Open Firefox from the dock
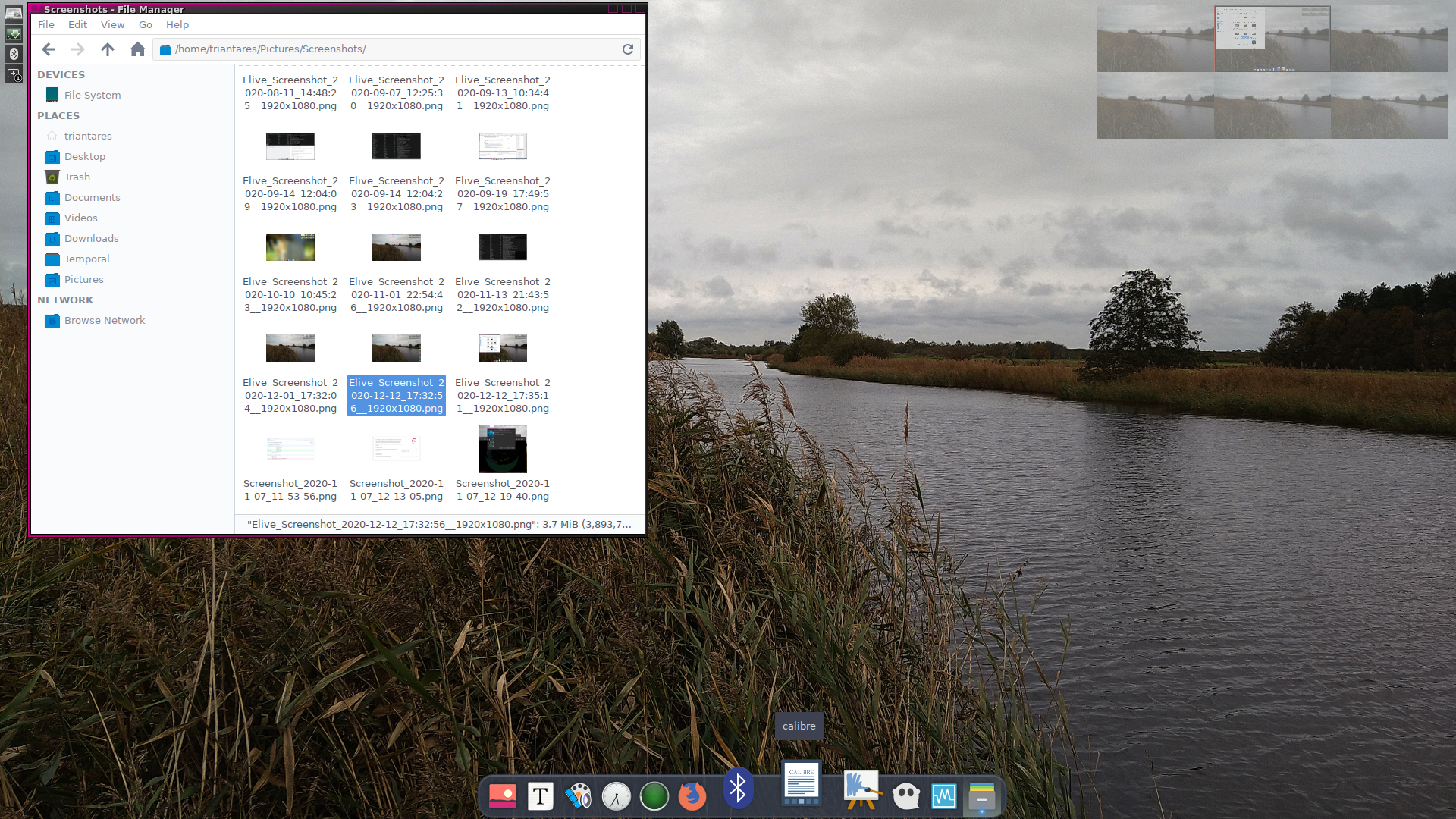The image size is (1456, 819). 692,796
